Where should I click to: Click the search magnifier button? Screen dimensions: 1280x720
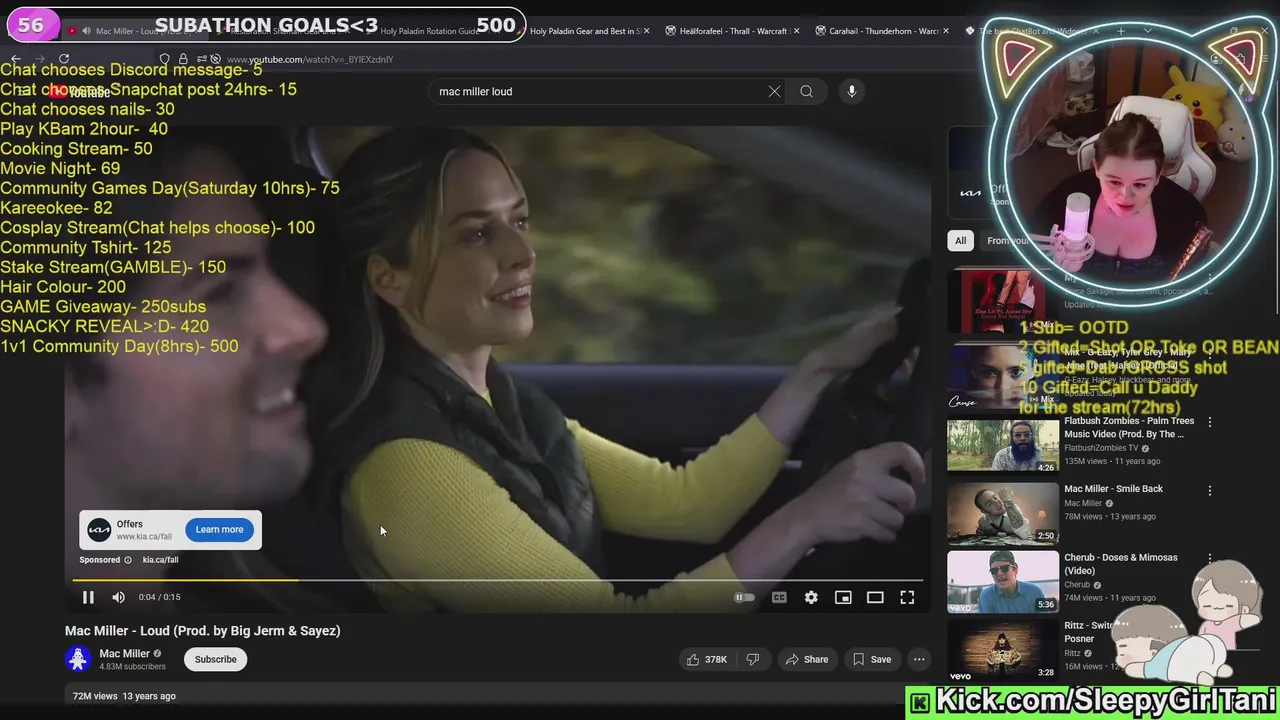tap(806, 91)
